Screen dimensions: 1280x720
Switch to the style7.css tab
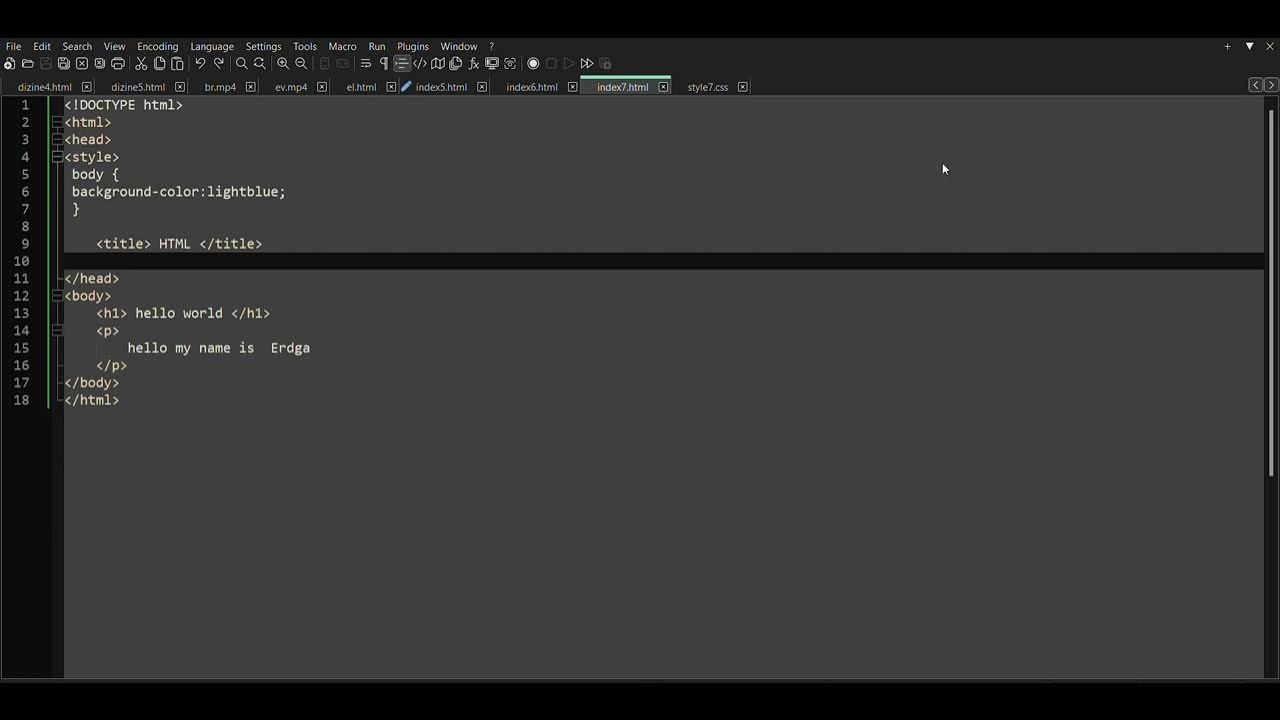(x=708, y=87)
